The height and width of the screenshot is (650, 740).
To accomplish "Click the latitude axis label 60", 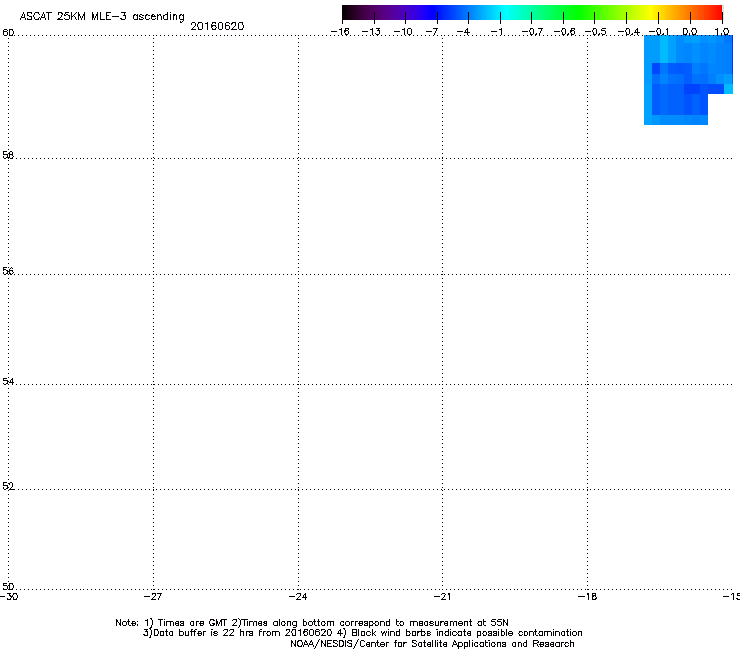I will [8, 33].
